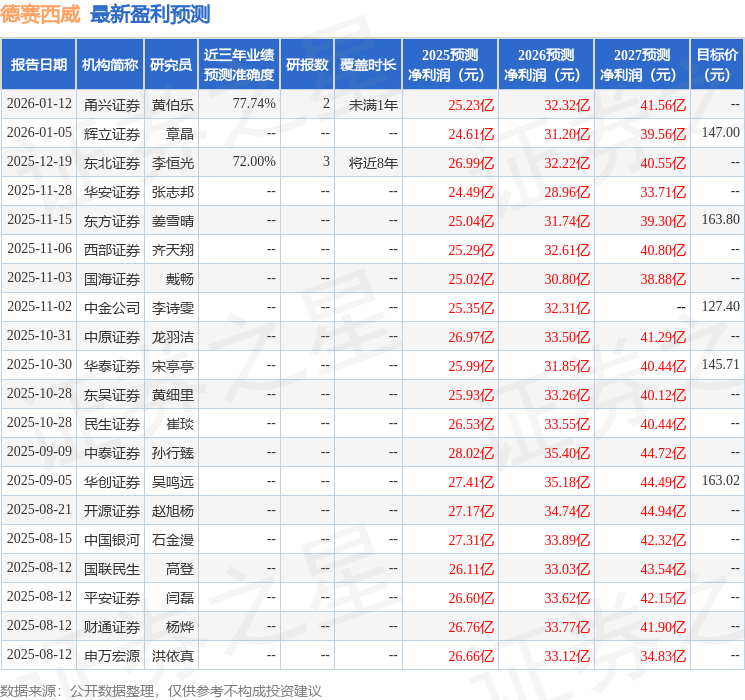
Task: Select analyst 李恒光 in the 东北证券 row
Action: 173,162
